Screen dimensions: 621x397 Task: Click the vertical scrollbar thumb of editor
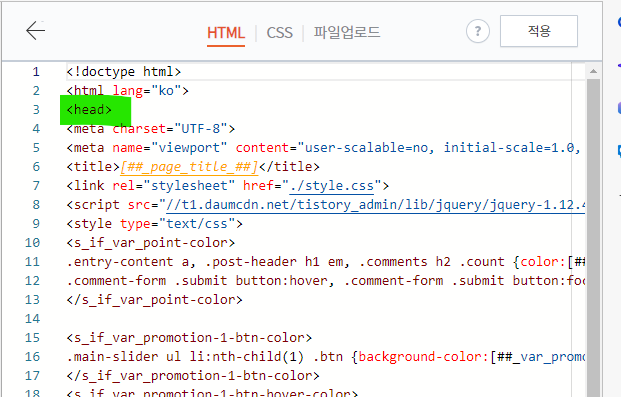tap(593, 238)
